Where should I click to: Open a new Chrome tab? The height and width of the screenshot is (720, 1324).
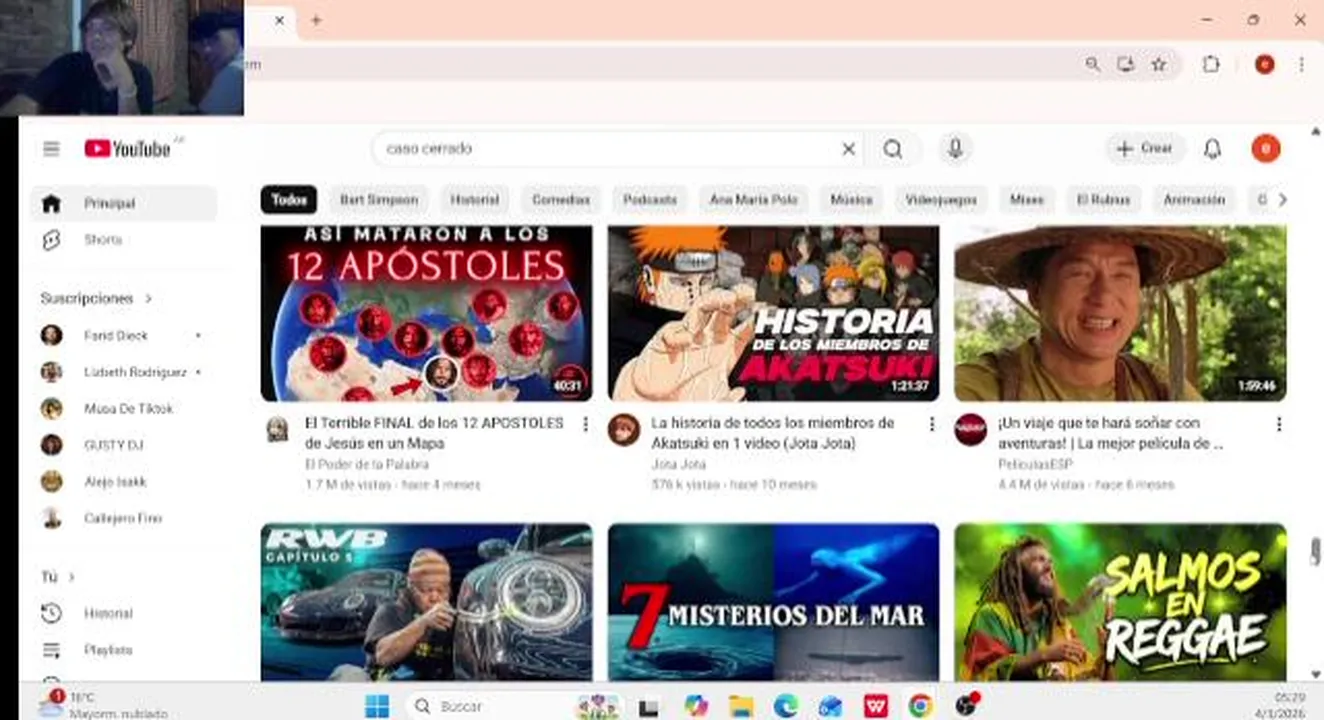(316, 20)
